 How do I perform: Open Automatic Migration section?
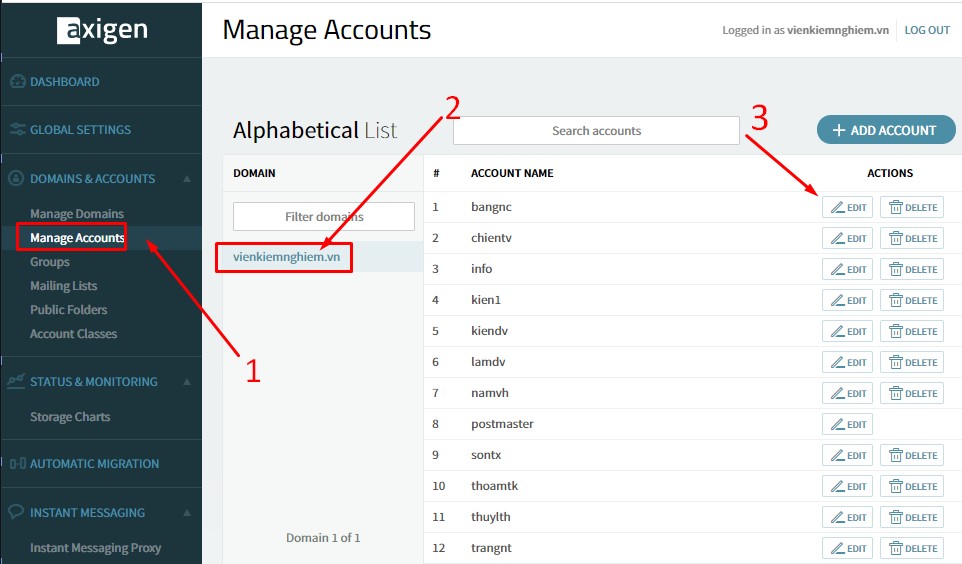(94, 464)
